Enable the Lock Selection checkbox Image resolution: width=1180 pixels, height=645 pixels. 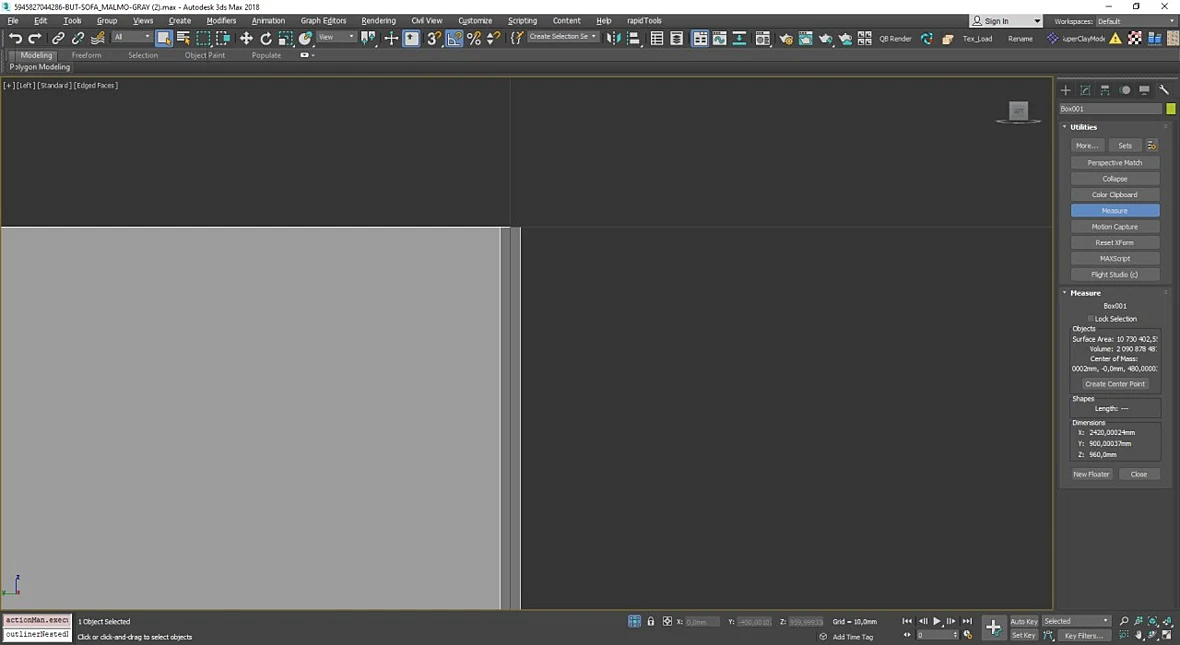pos(1090,319)
